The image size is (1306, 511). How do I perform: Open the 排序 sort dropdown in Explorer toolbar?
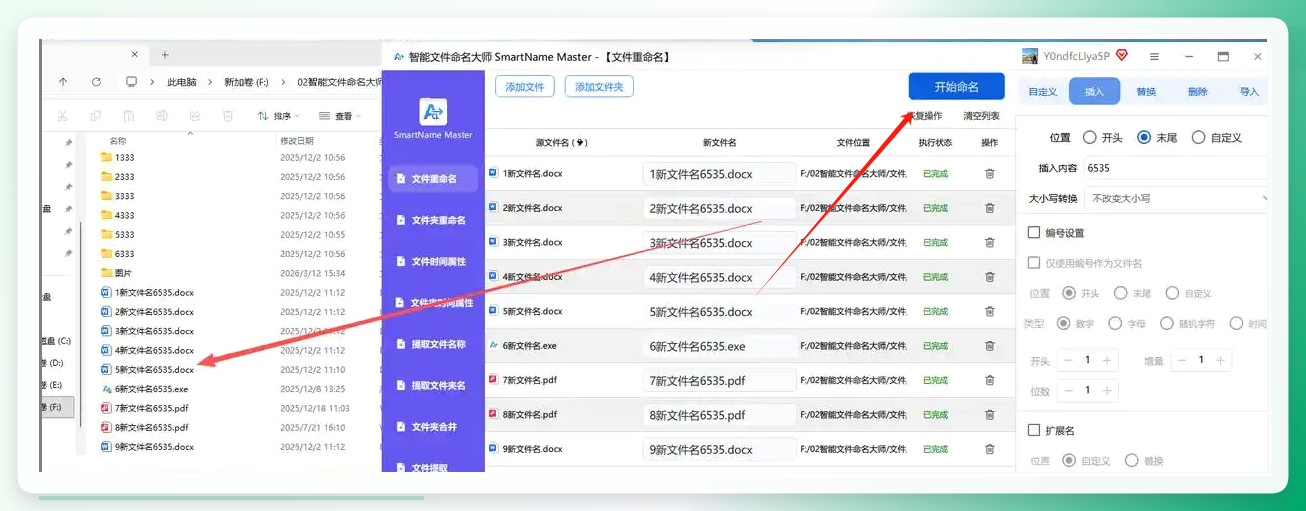(279, 116)
